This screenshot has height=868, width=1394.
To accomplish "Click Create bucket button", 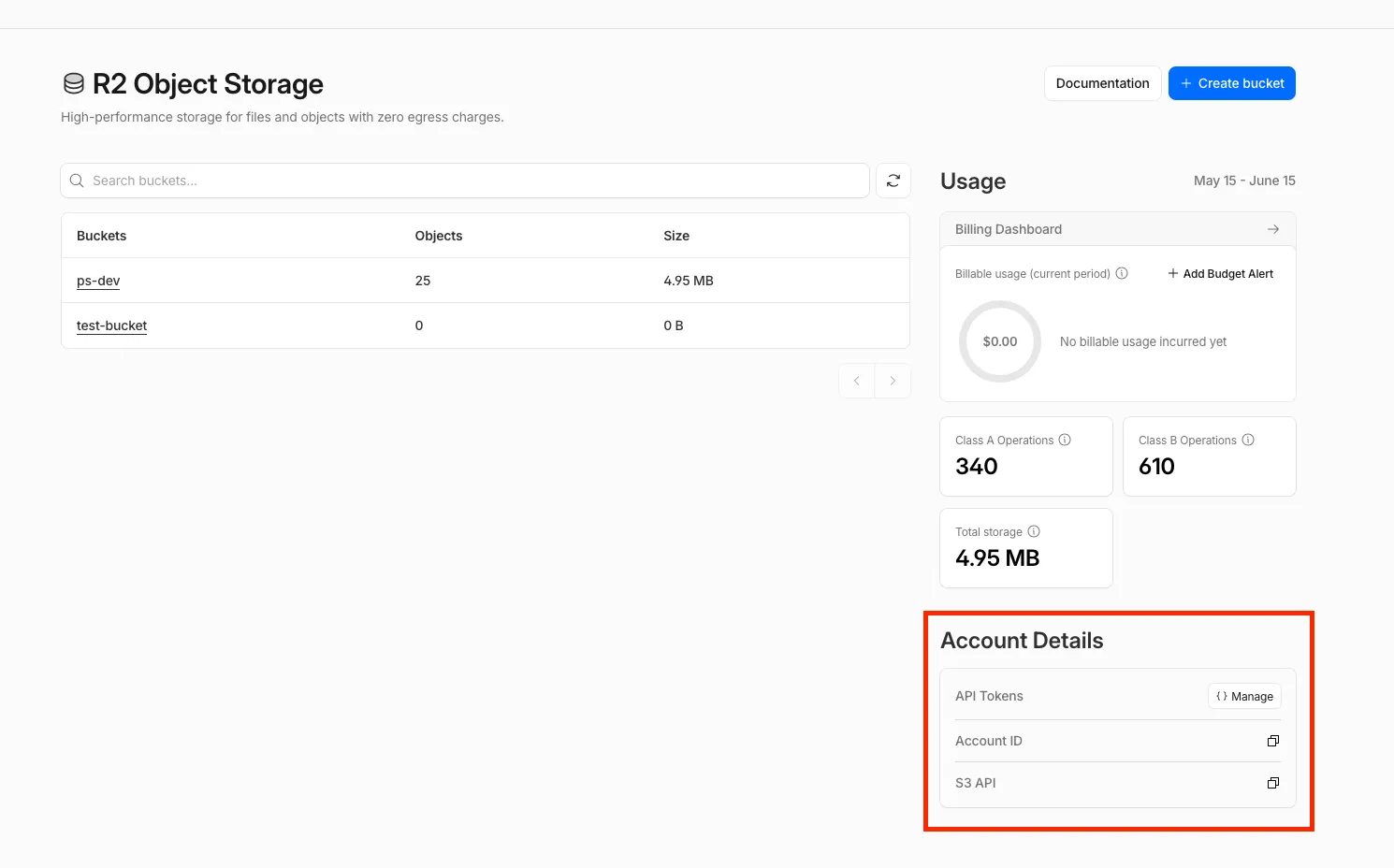I will pos(1231,83).
